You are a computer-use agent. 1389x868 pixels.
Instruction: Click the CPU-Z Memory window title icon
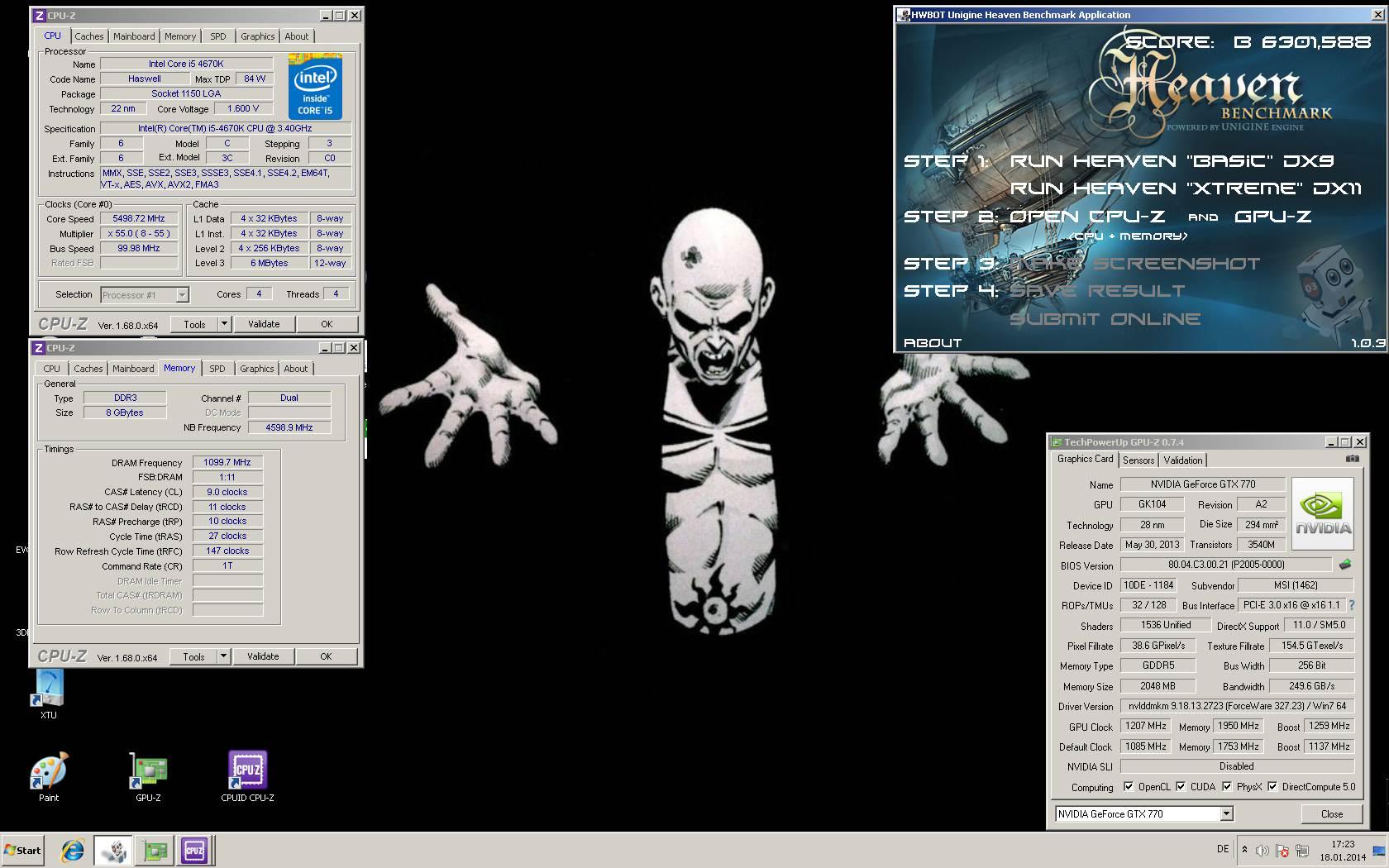click(x=39, y=347)
